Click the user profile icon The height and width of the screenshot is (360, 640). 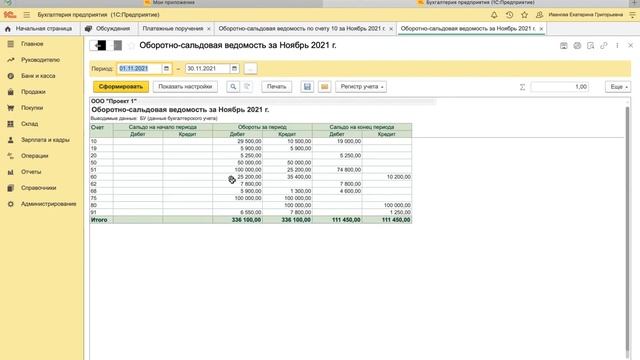(539, 15)
